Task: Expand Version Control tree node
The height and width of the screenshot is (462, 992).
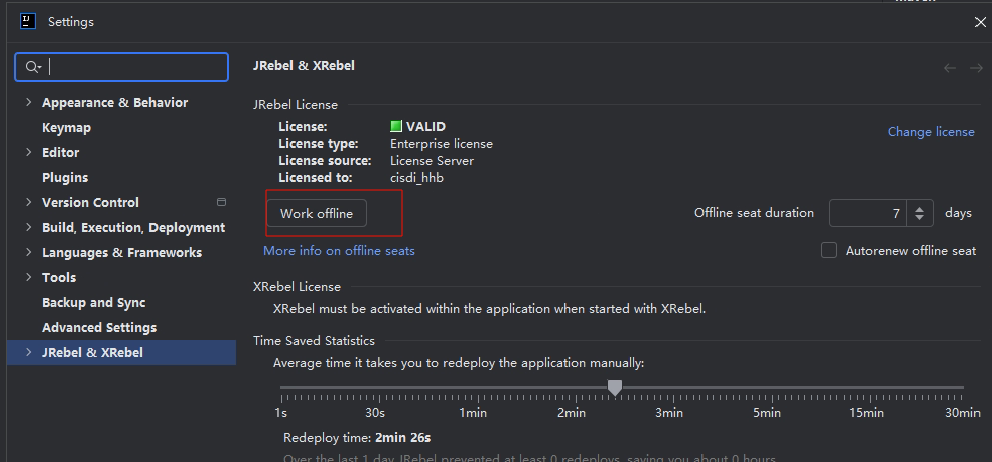Action: (28, 202)
